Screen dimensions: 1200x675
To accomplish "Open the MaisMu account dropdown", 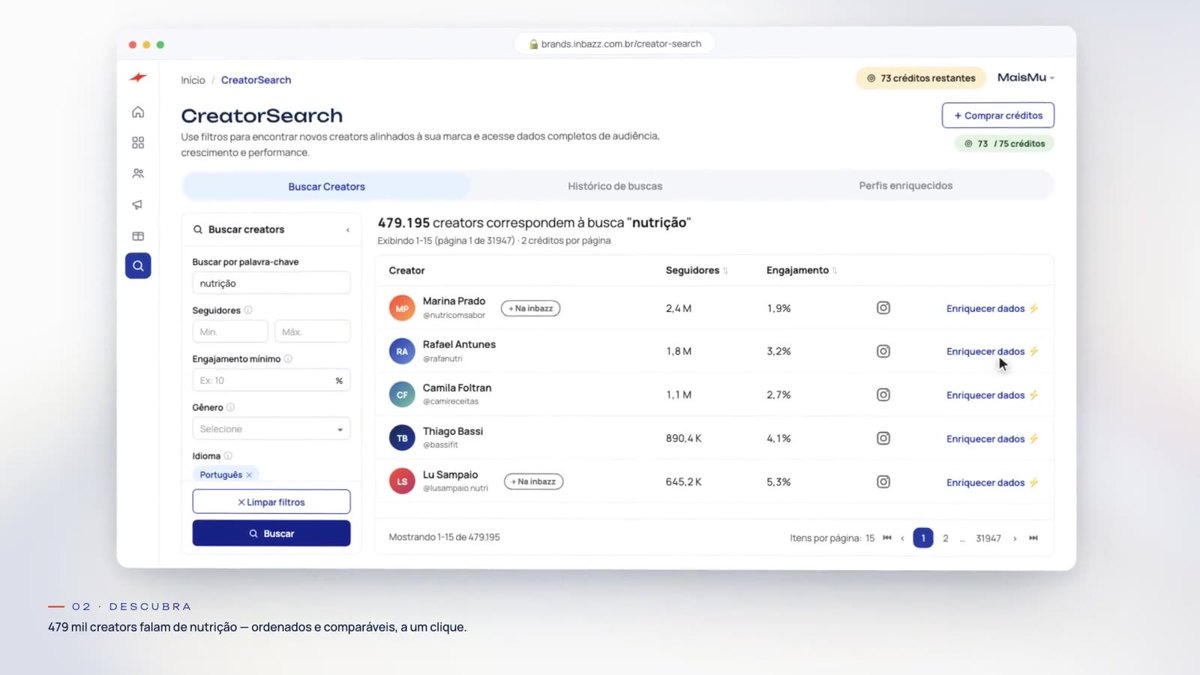I will pos(1026,77).
